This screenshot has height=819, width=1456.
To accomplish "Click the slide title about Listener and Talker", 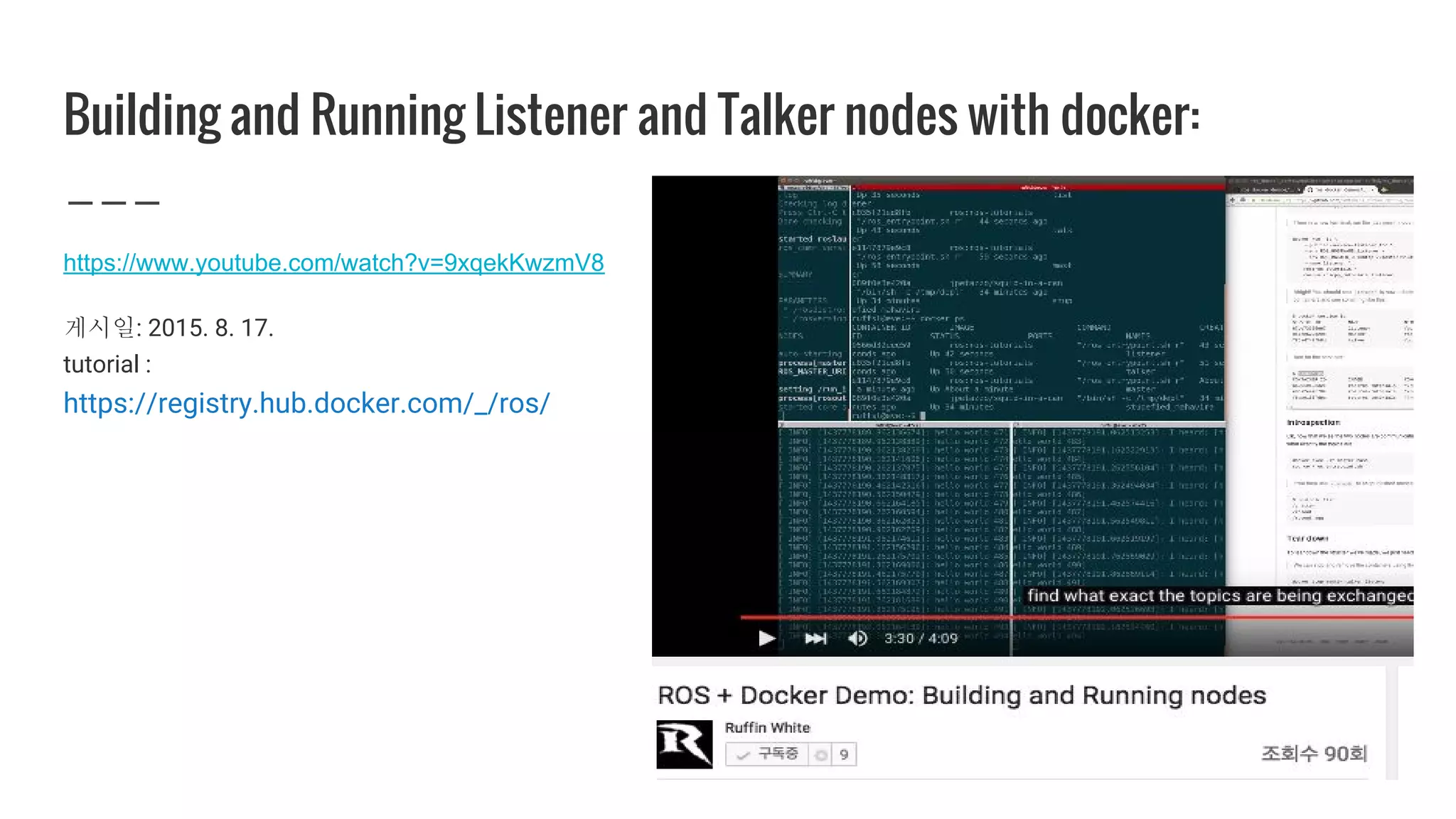I will pos(632,114).
